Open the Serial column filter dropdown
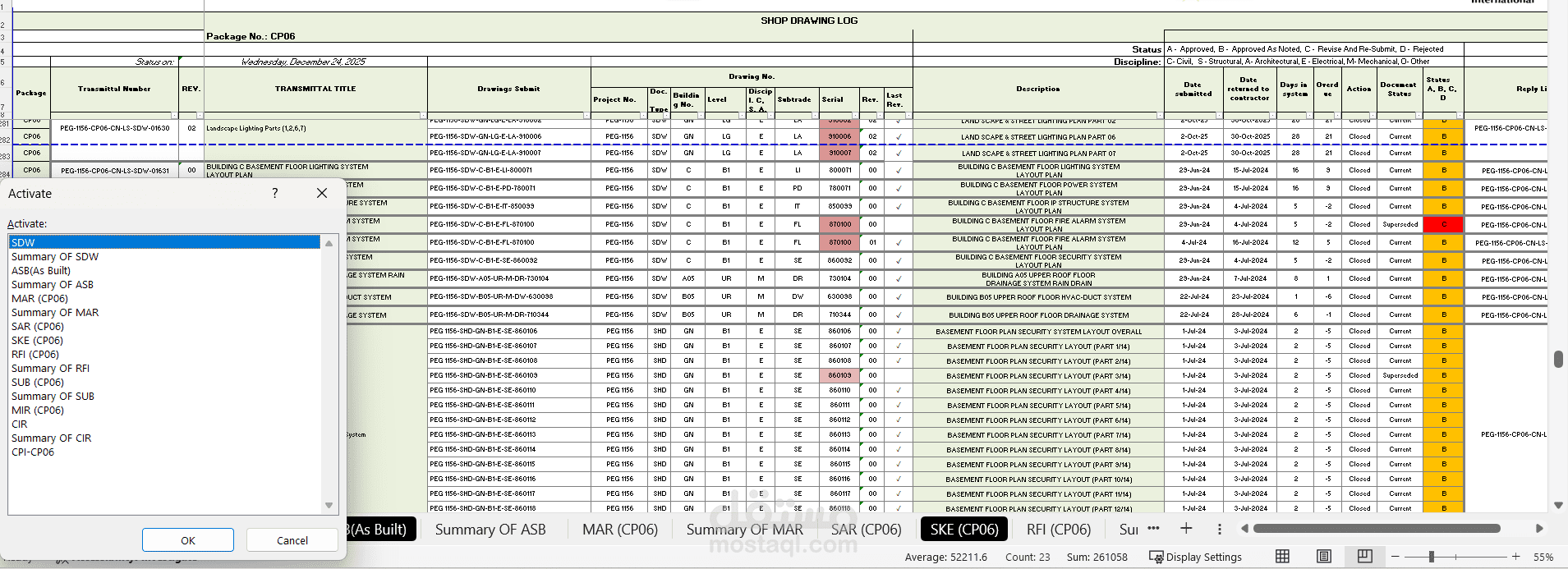1568x569 pixels. pos(855,115)
